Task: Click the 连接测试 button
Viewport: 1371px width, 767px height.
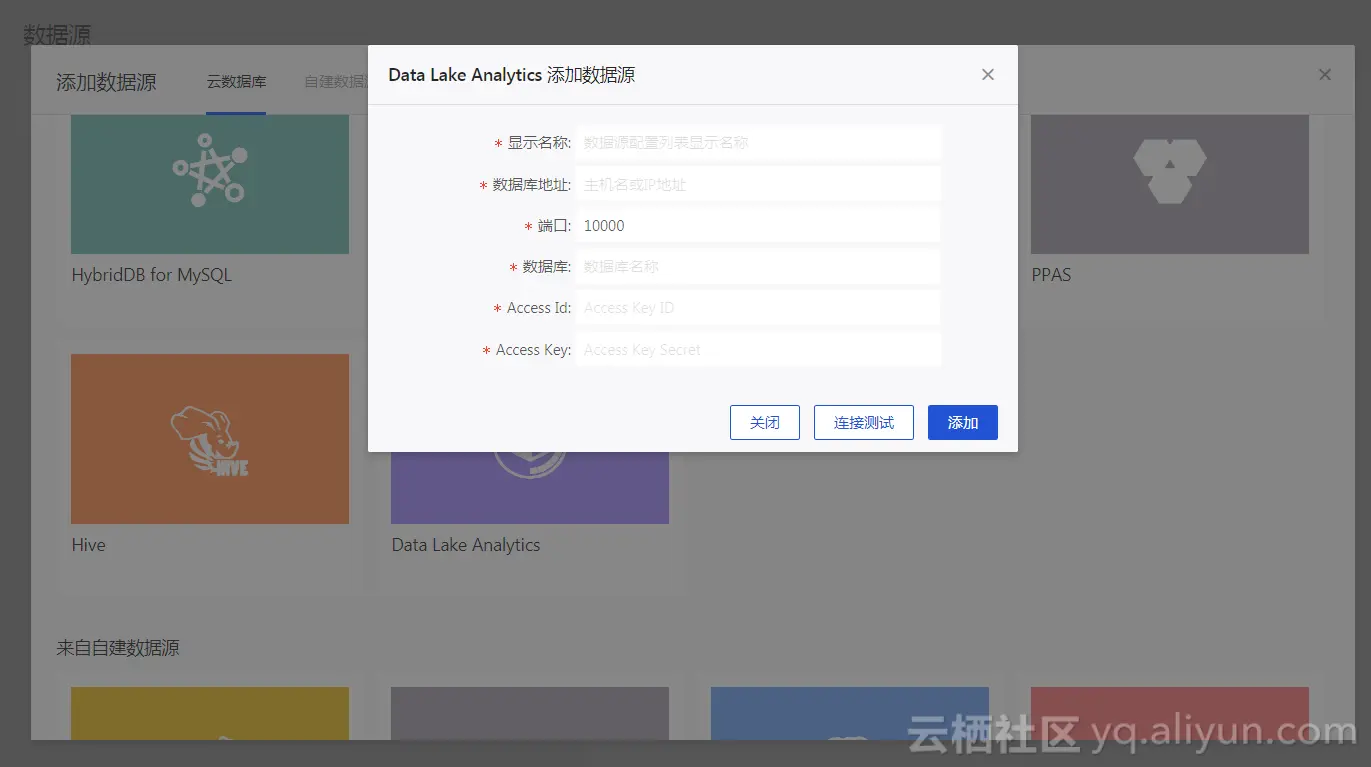Action: pos(864,422)
